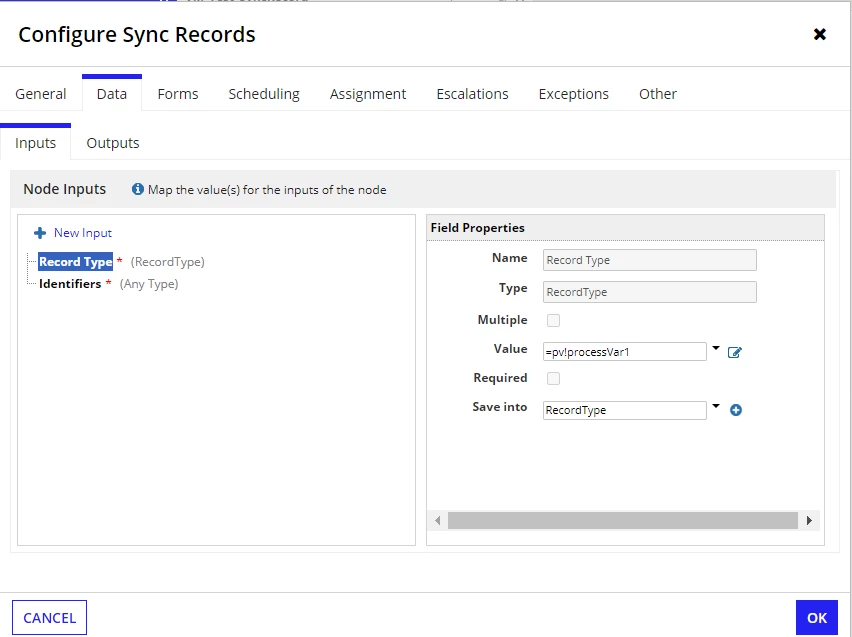The width and height of the screenshot is (852, 637).
Task: Click the scrollbar left arrow in Field Properties
Action: [437, 521]
